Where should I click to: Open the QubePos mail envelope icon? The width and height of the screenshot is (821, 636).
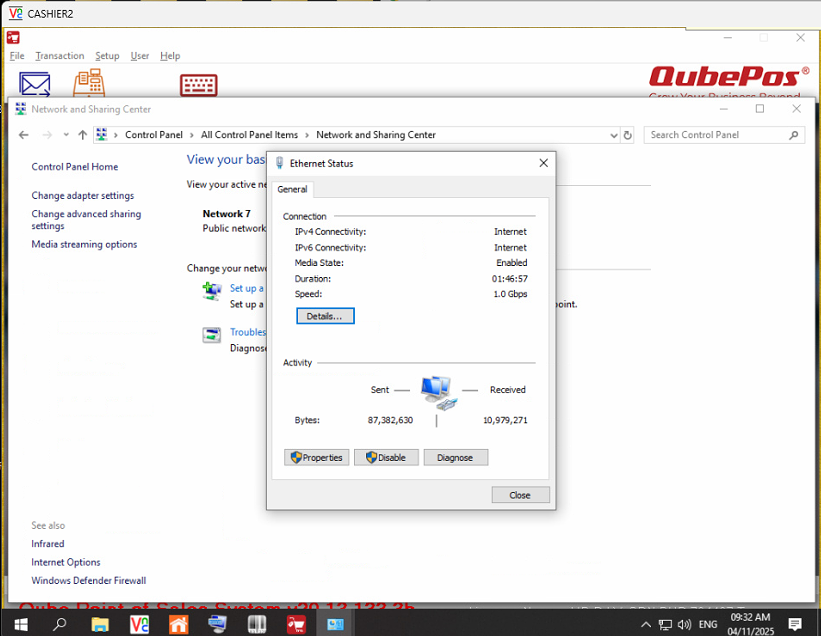[35, 84]
